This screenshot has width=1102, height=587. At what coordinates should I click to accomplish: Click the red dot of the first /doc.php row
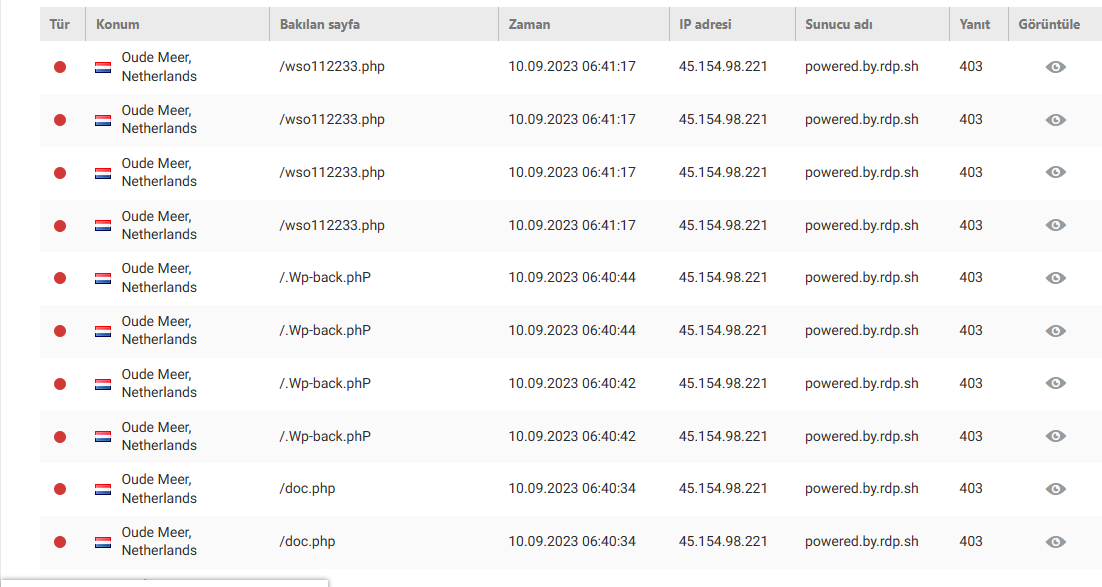(x=60, y=489)
